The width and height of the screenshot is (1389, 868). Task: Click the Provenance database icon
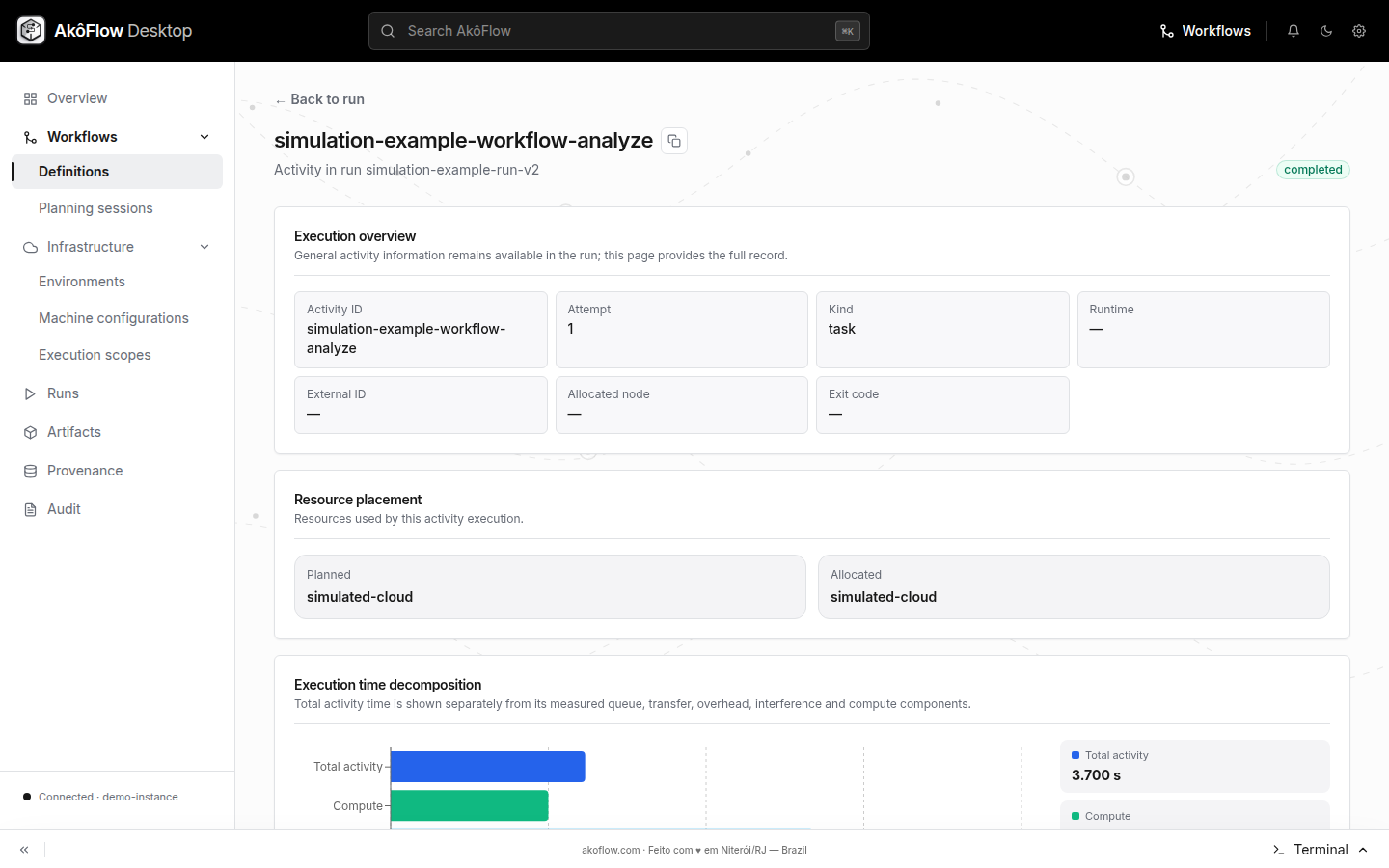(x=30, y=471)
